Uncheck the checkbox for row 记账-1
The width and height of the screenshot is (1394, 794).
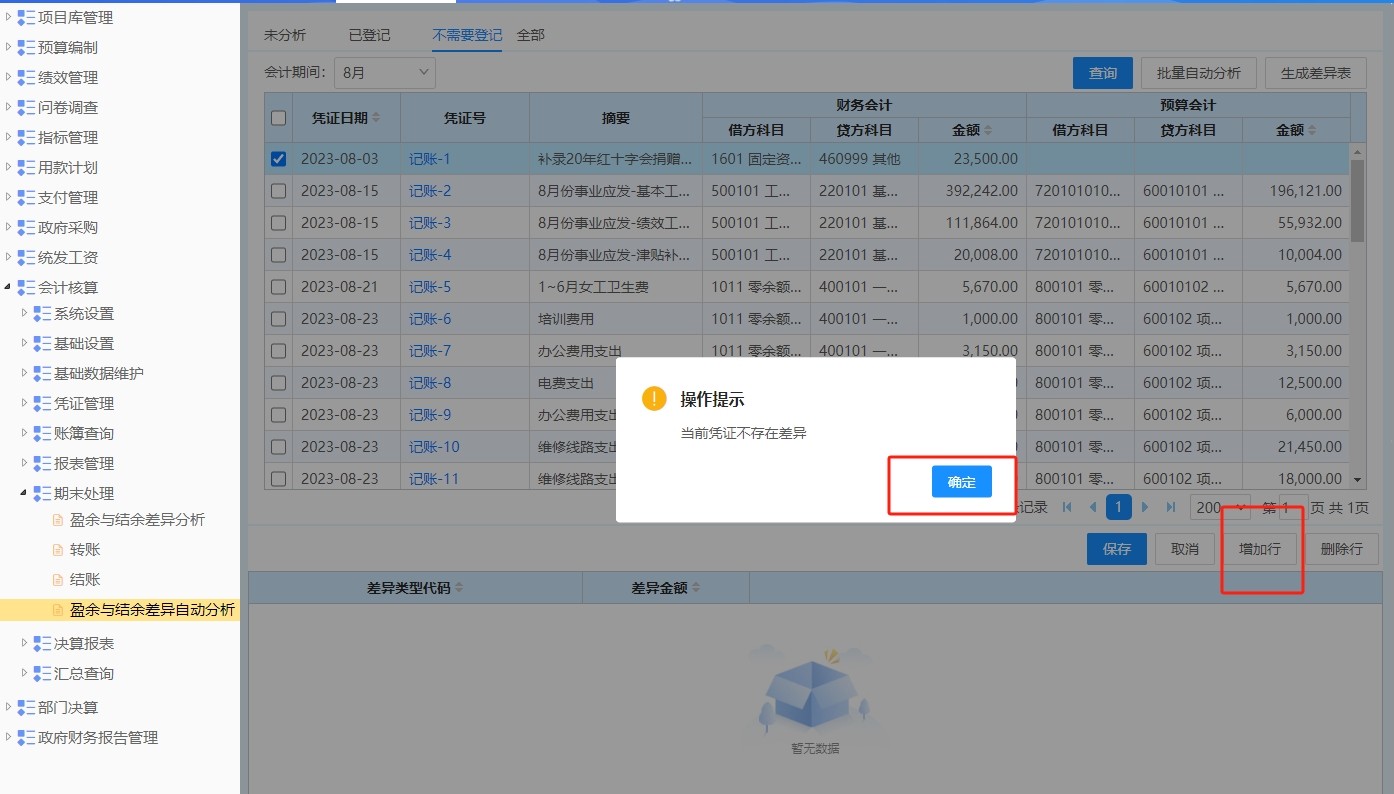tap(279, 159)
